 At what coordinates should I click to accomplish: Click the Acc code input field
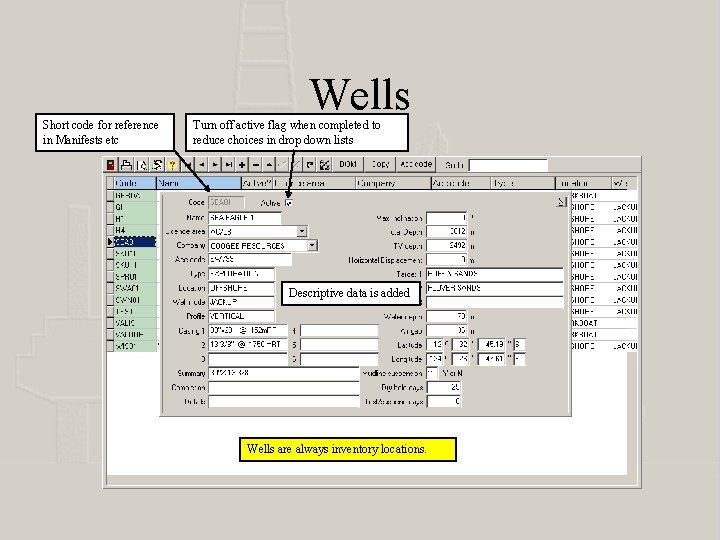pyautogui.click(x=250, y=260)
